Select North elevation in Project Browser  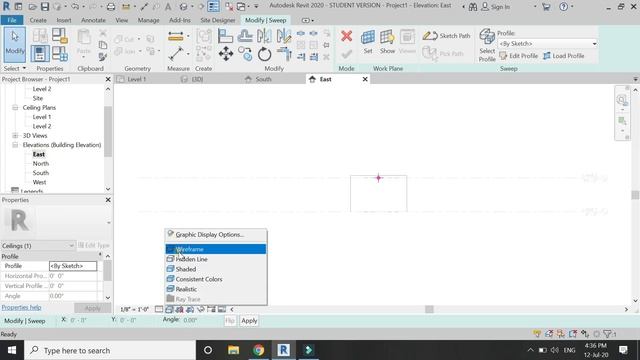click(41, 164)
